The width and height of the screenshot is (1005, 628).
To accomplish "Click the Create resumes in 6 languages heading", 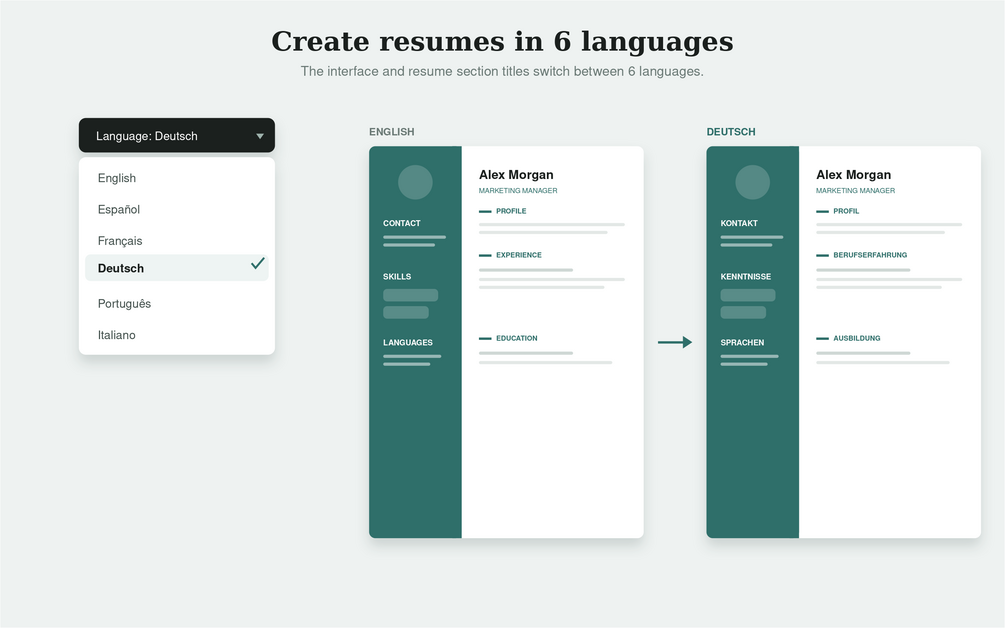I will 502,42.
